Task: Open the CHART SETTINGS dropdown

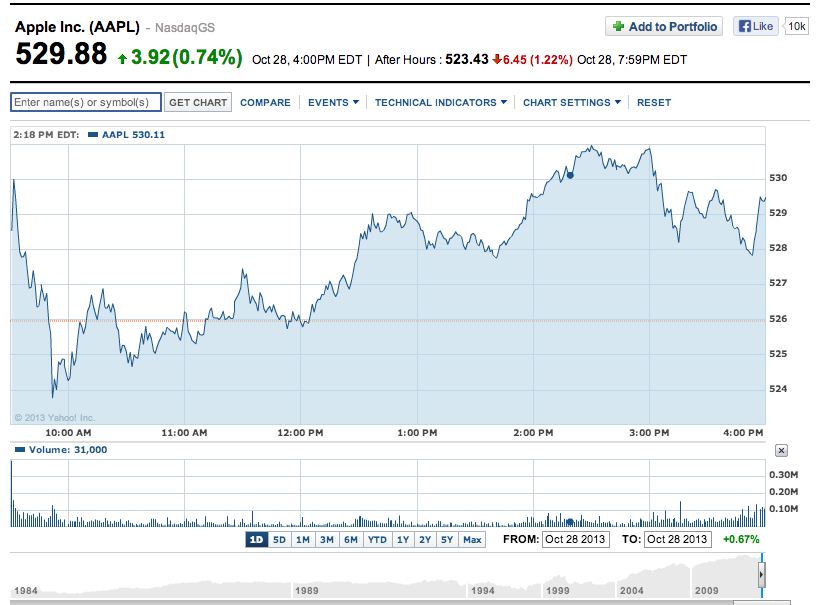Action: point(572,102)
